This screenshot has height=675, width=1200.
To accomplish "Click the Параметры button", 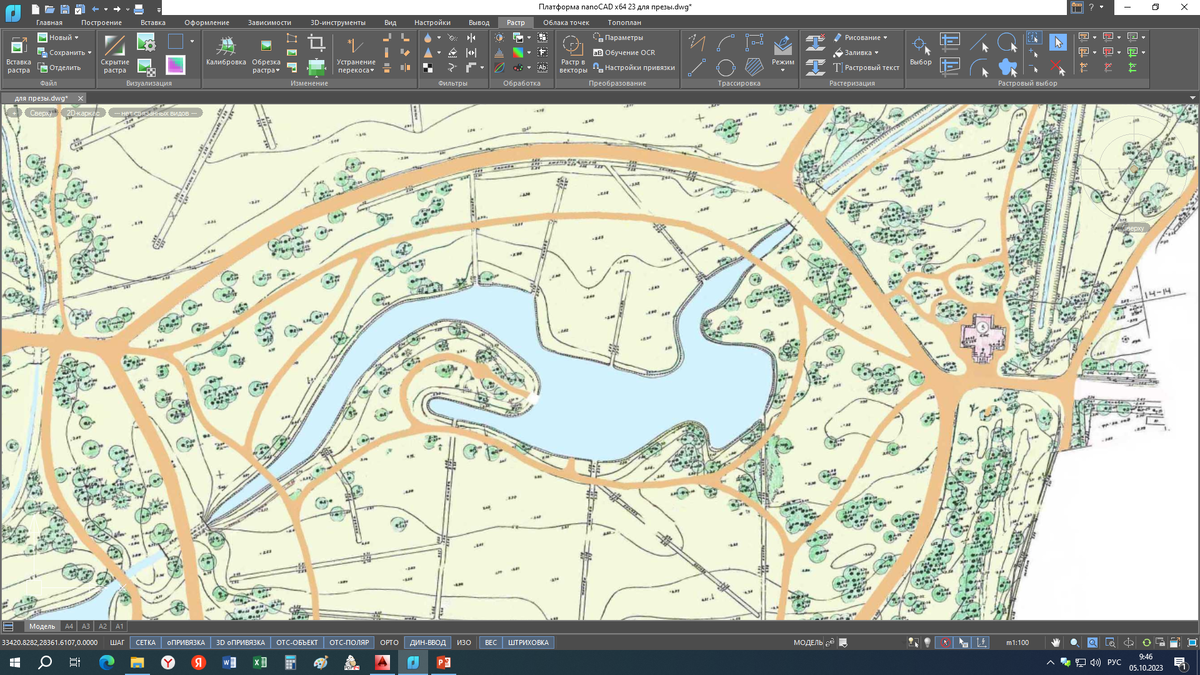I will pos(618,37).
